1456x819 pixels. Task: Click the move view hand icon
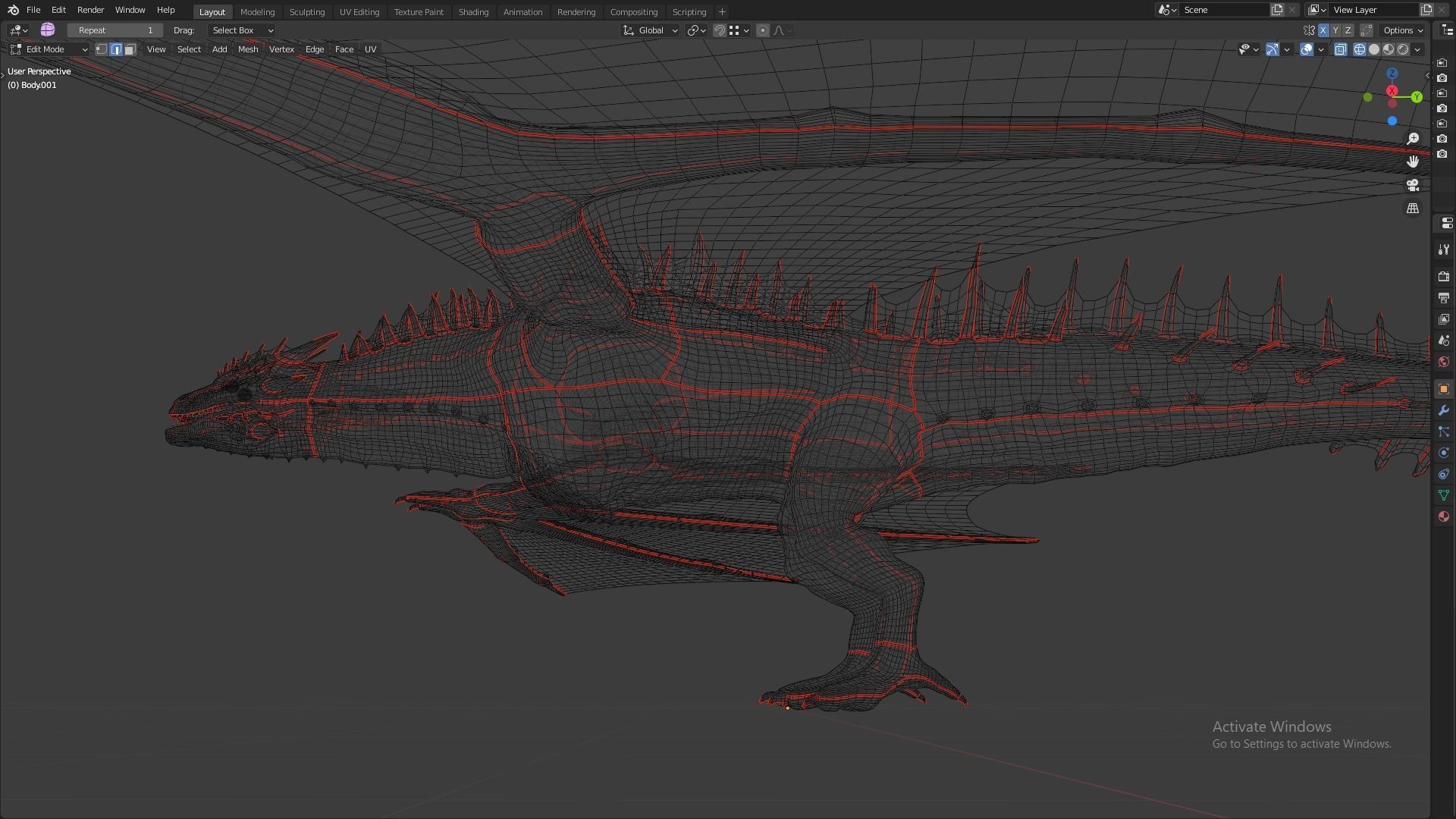1413,162
